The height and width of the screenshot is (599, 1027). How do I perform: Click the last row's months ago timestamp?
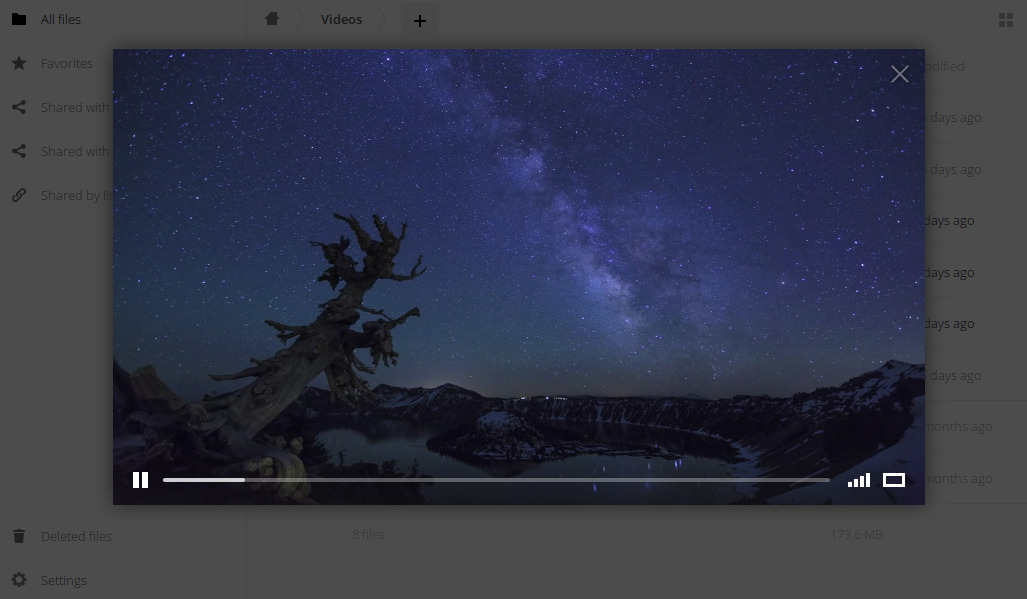[958, 478]
